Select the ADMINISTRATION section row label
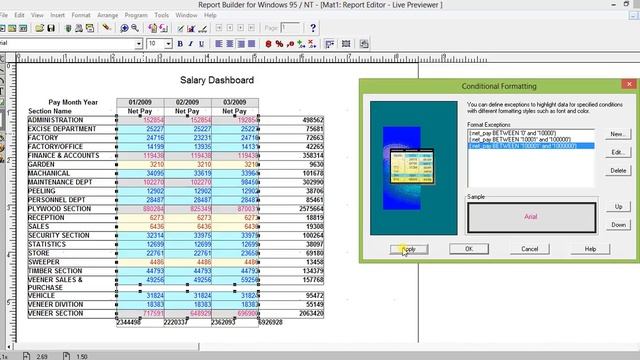 [56, 120]
